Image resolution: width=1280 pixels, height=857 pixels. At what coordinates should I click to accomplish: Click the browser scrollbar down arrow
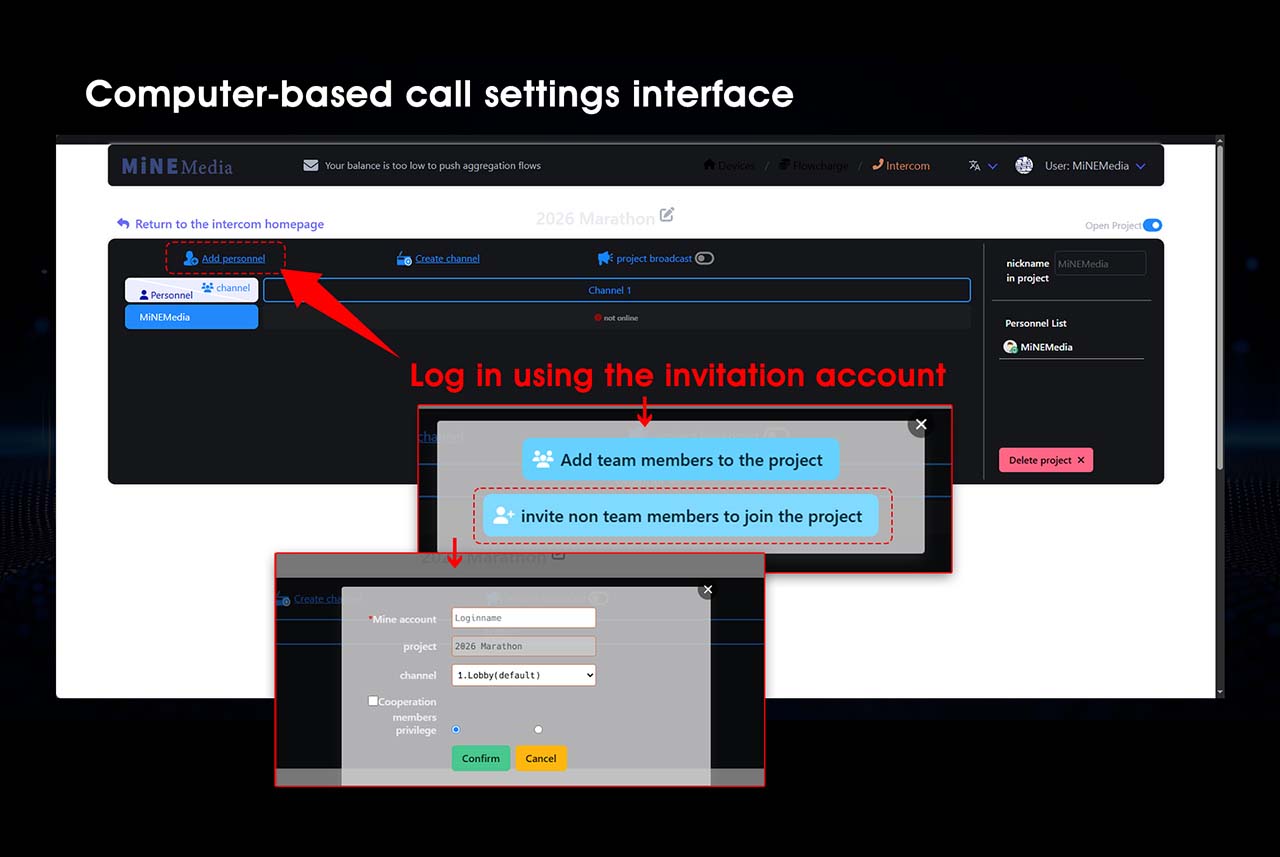1218,691
